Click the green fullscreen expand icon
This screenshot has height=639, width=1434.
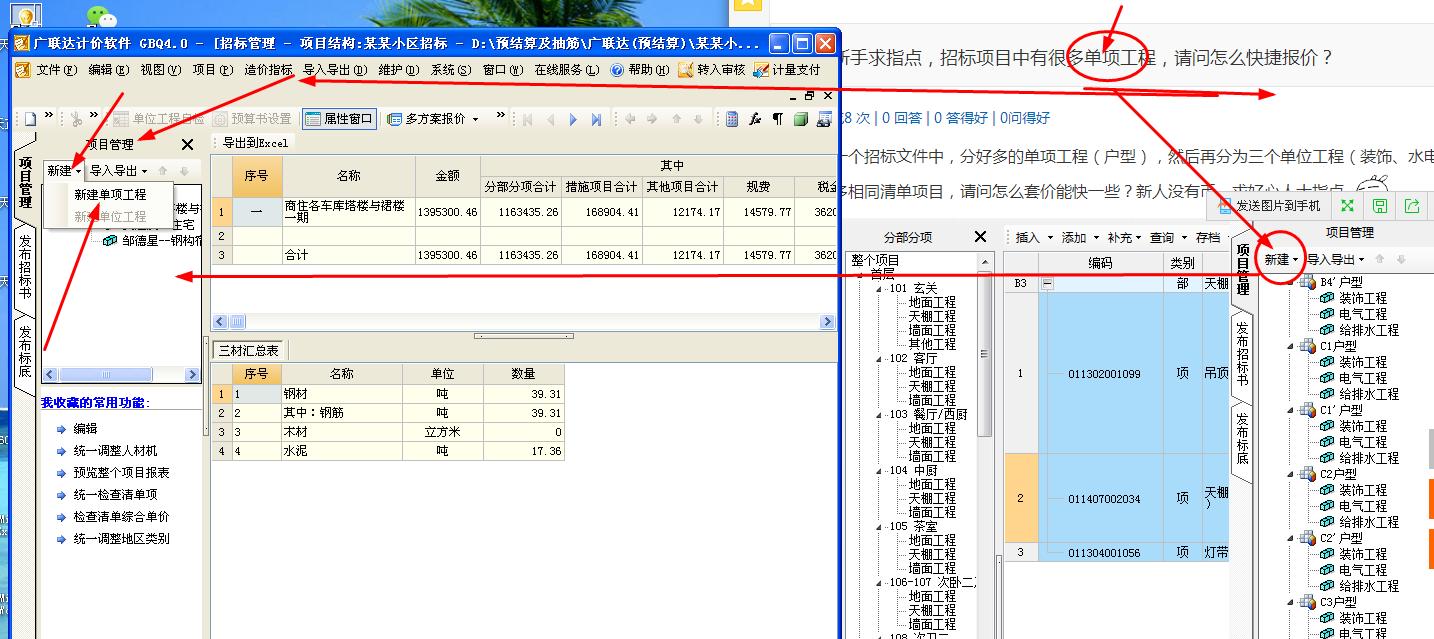(x=1347, y=206)
